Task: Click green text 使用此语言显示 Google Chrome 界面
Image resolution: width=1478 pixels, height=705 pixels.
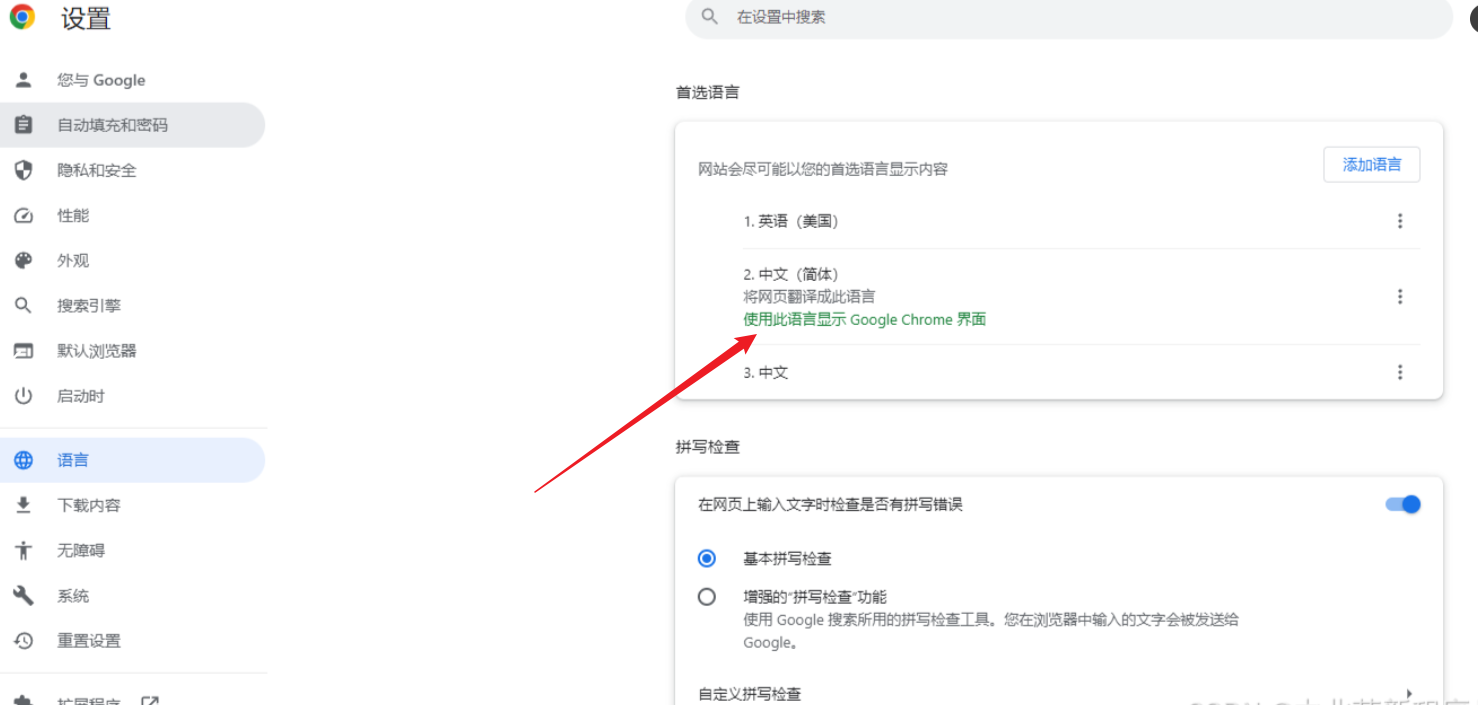Action: pos(865,319)
